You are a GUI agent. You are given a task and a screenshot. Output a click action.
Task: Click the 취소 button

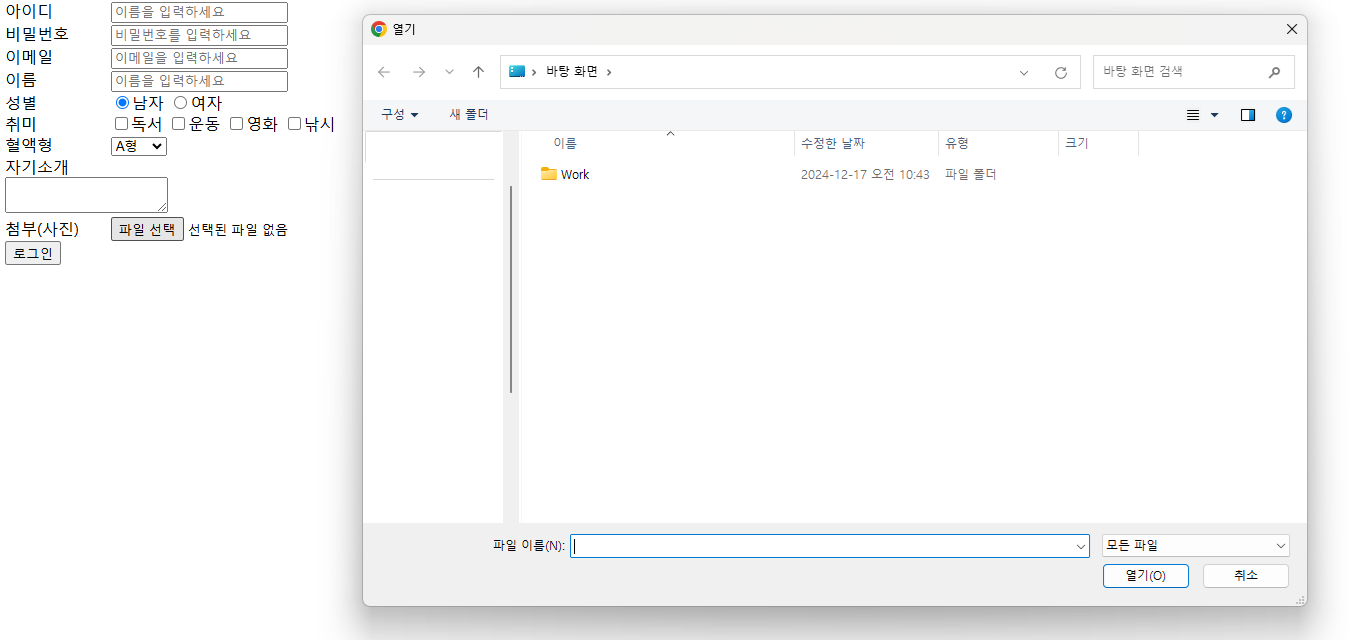(1245, 576)
